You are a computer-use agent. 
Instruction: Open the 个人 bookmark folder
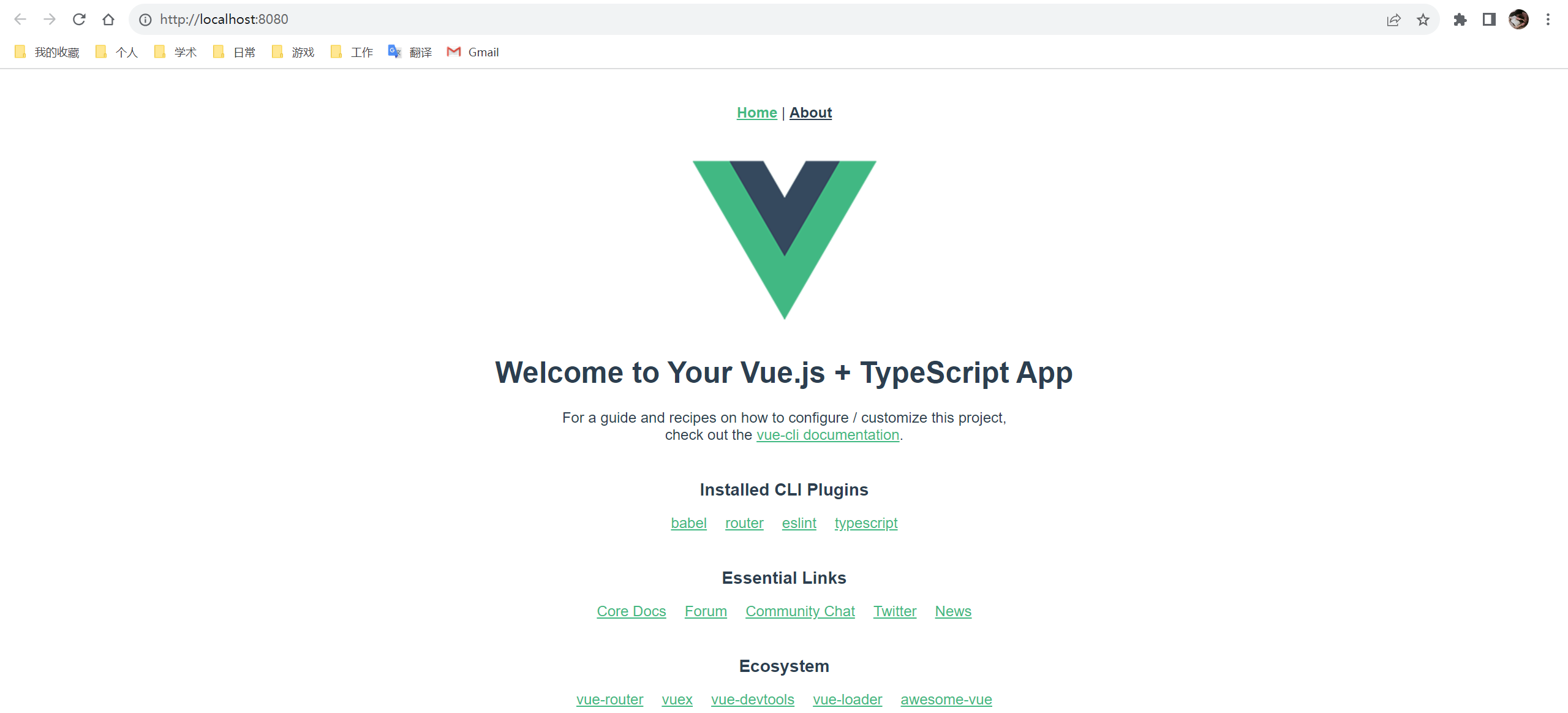[116, 52]
